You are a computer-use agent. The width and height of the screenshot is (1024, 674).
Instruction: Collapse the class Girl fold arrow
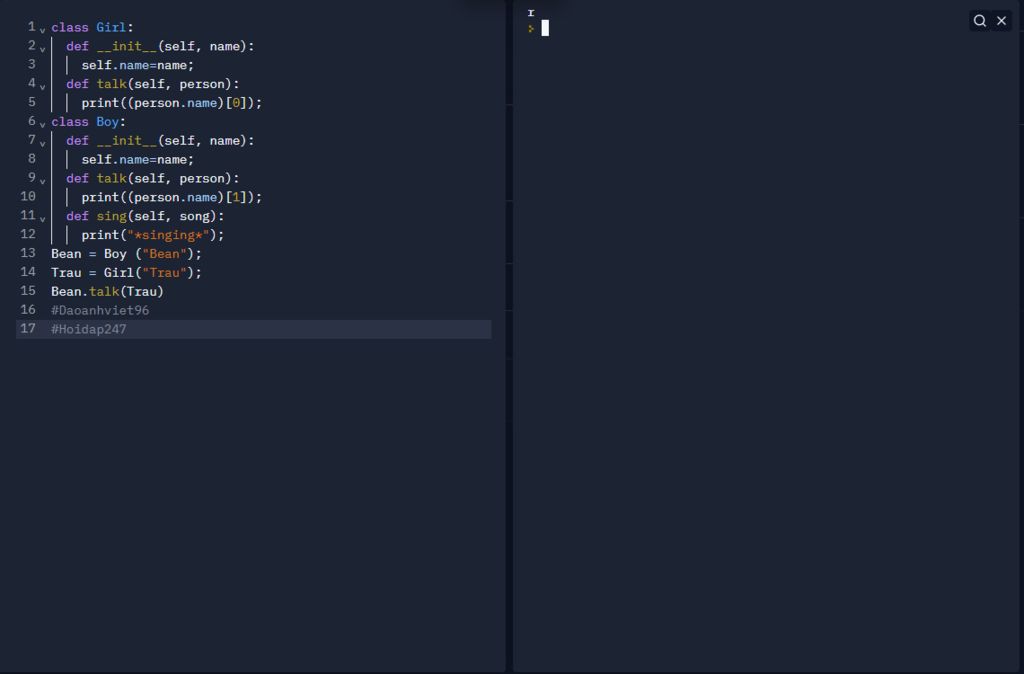click(x=42, y=30)
